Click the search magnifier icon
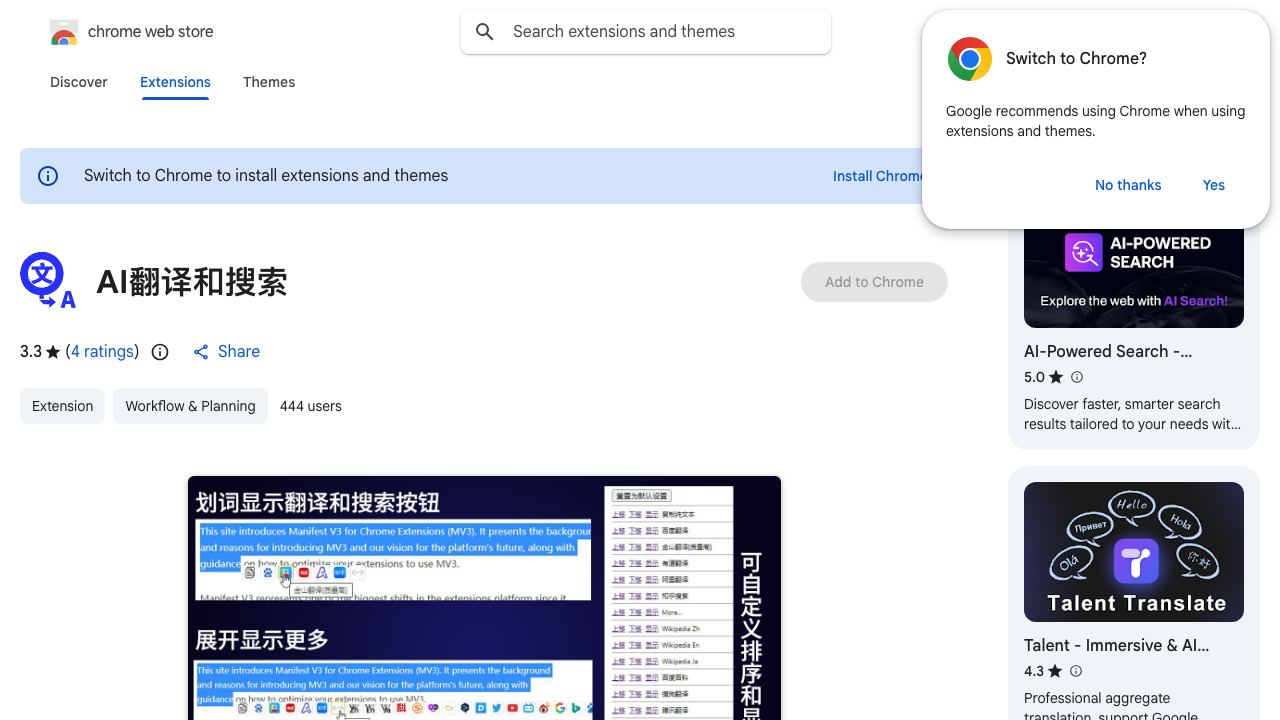 [x=485, y=32]
